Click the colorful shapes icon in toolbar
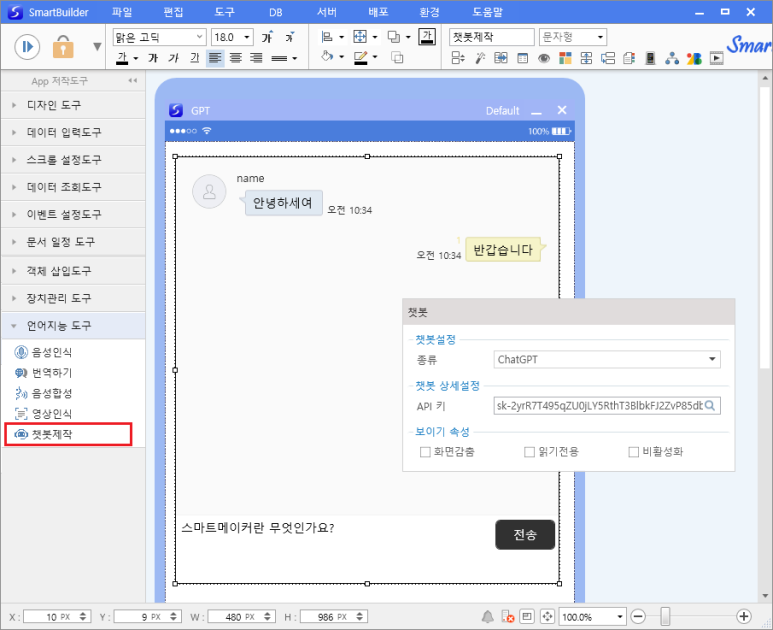Viewport: 773px width, 630px height. (694, 58)
